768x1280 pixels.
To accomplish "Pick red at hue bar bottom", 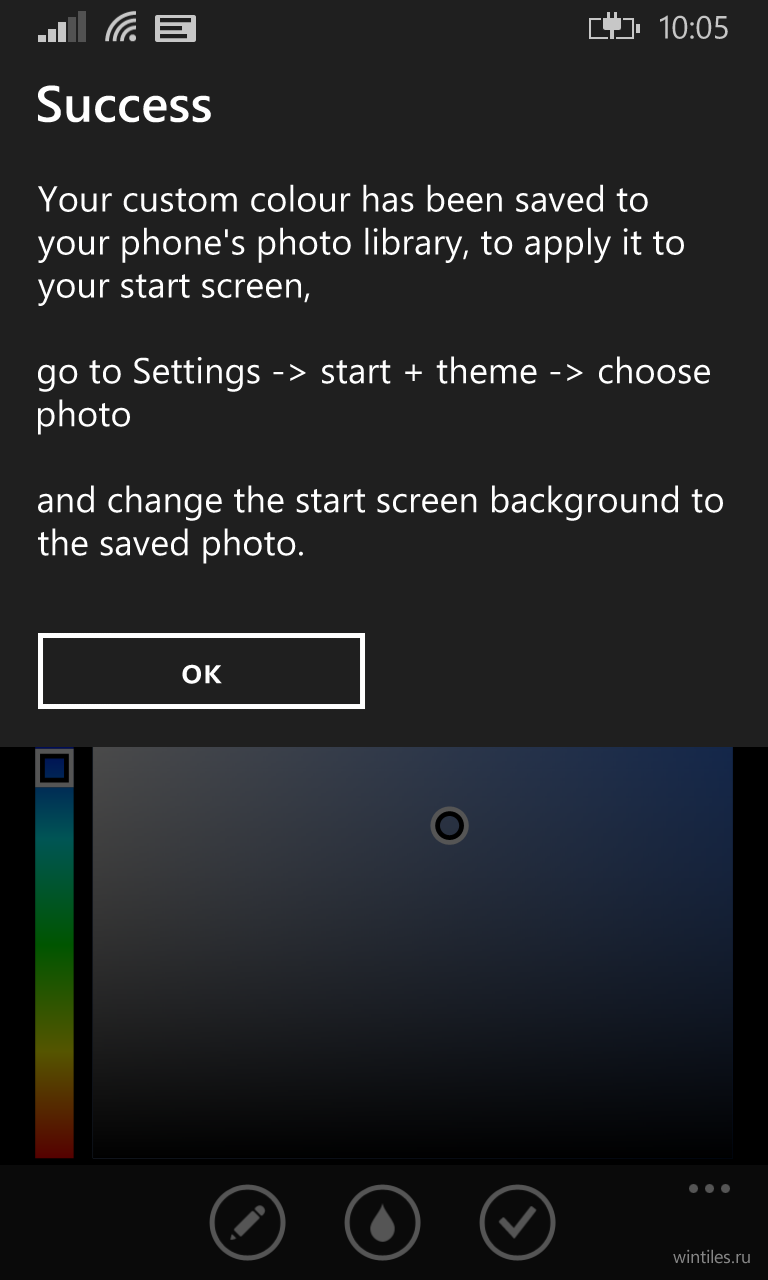I will (x=54, y=1140).
